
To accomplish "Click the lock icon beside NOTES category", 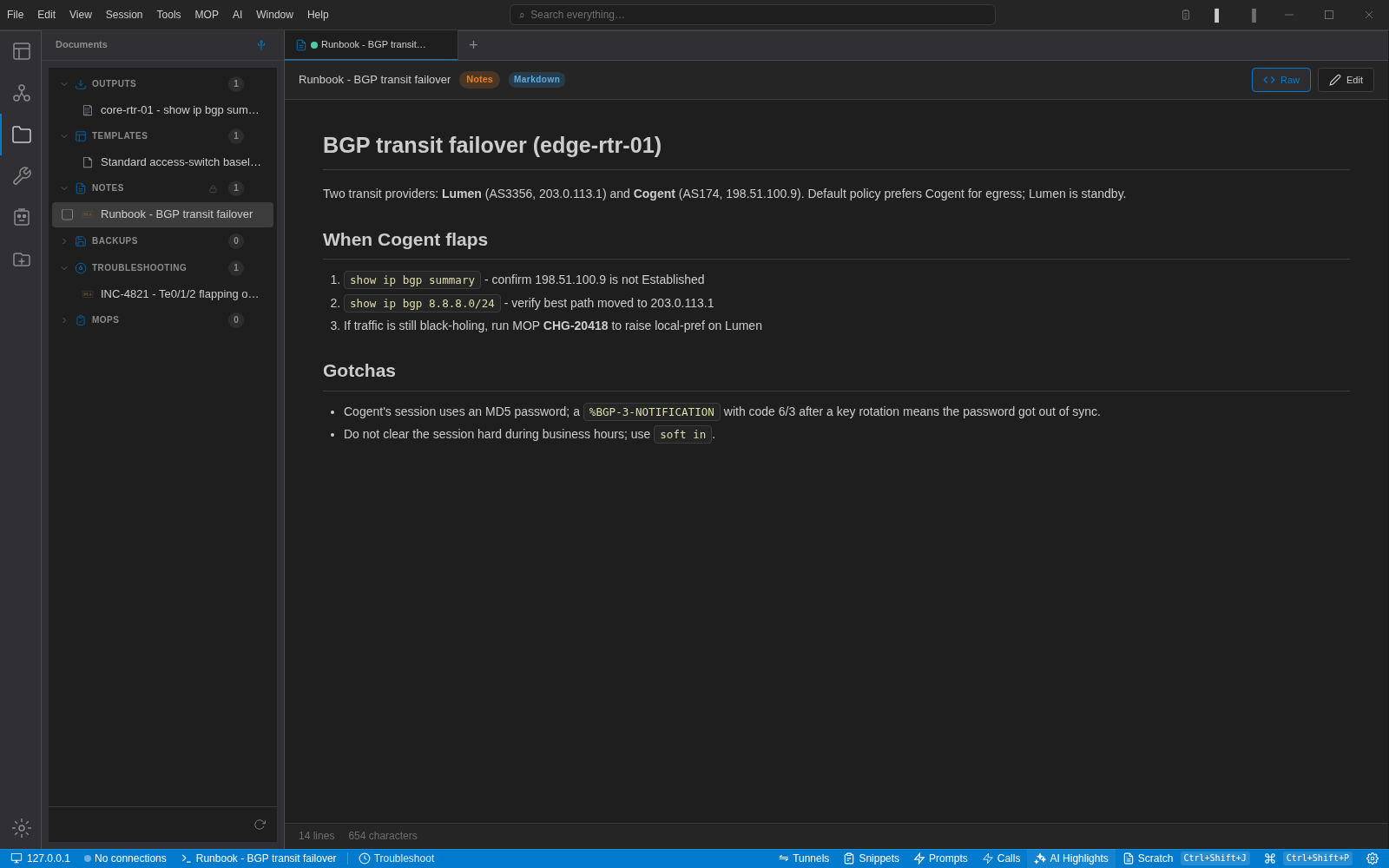I will pos(213,188).
